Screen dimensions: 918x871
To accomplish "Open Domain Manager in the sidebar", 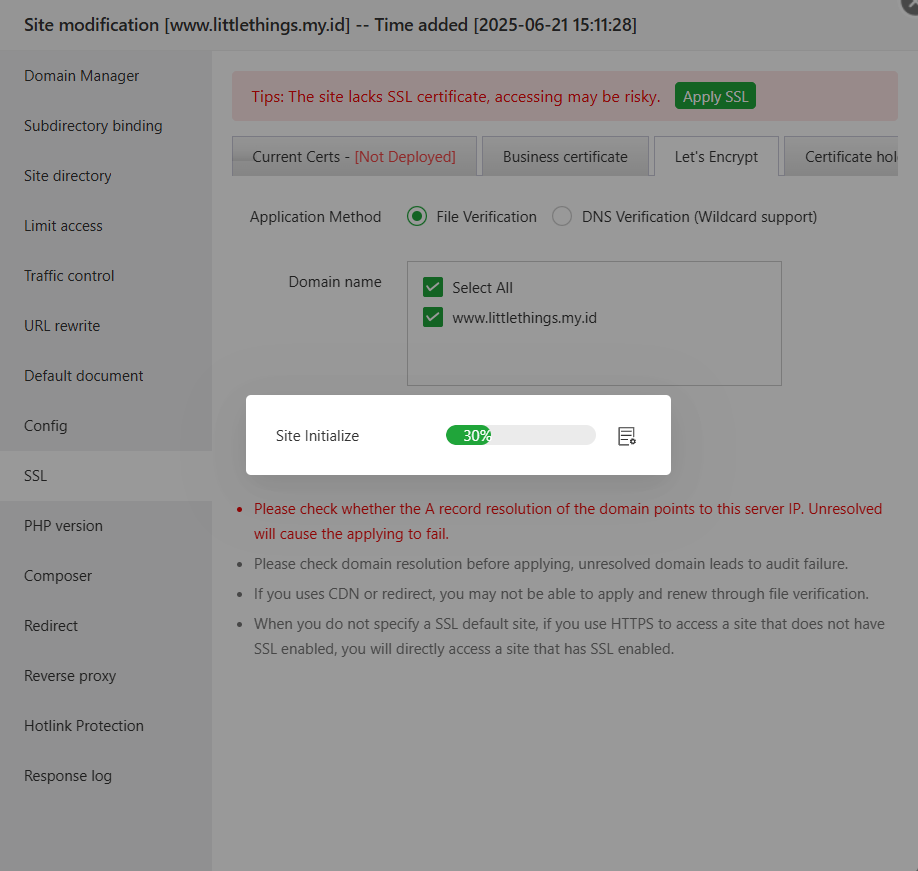I will [81, 75].
